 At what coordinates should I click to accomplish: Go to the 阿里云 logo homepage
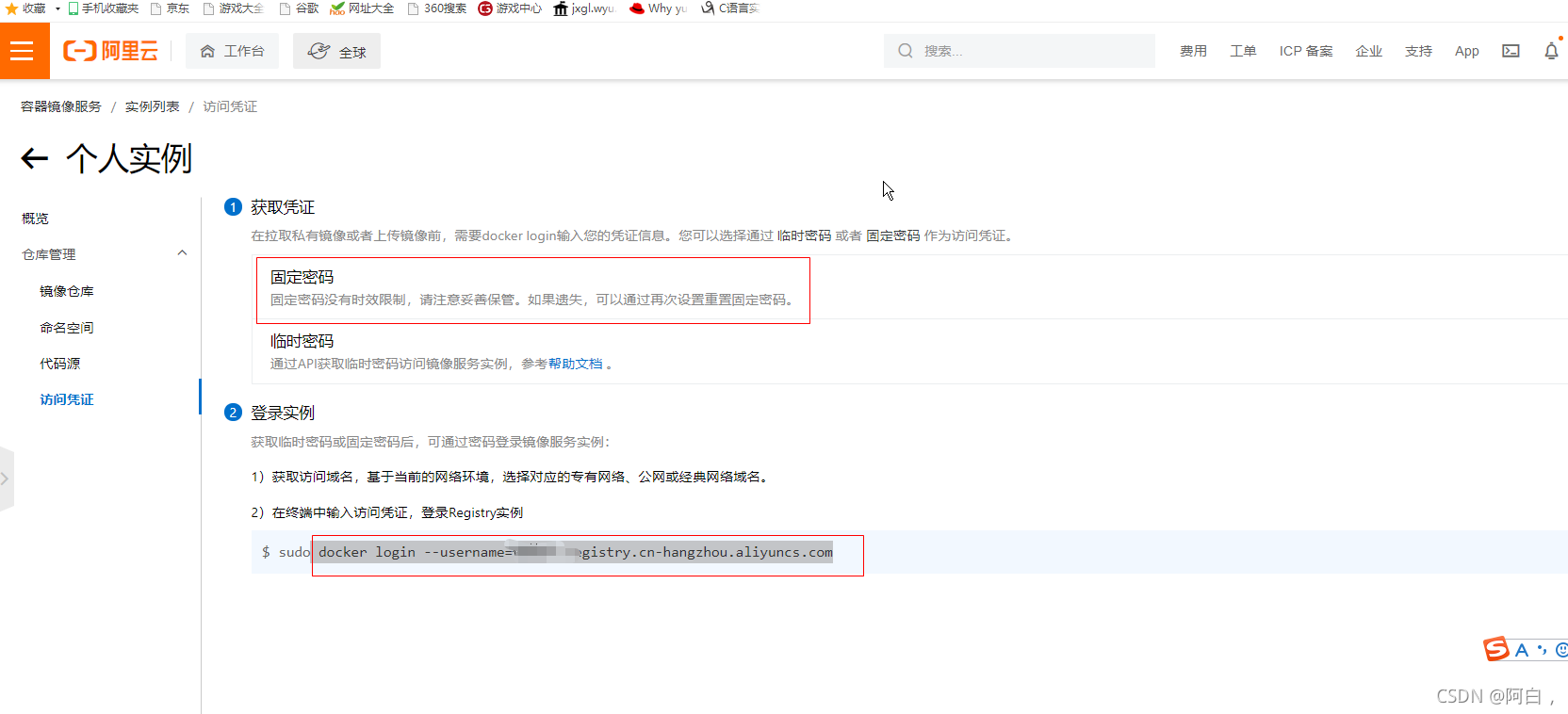(x=110, y=51)
